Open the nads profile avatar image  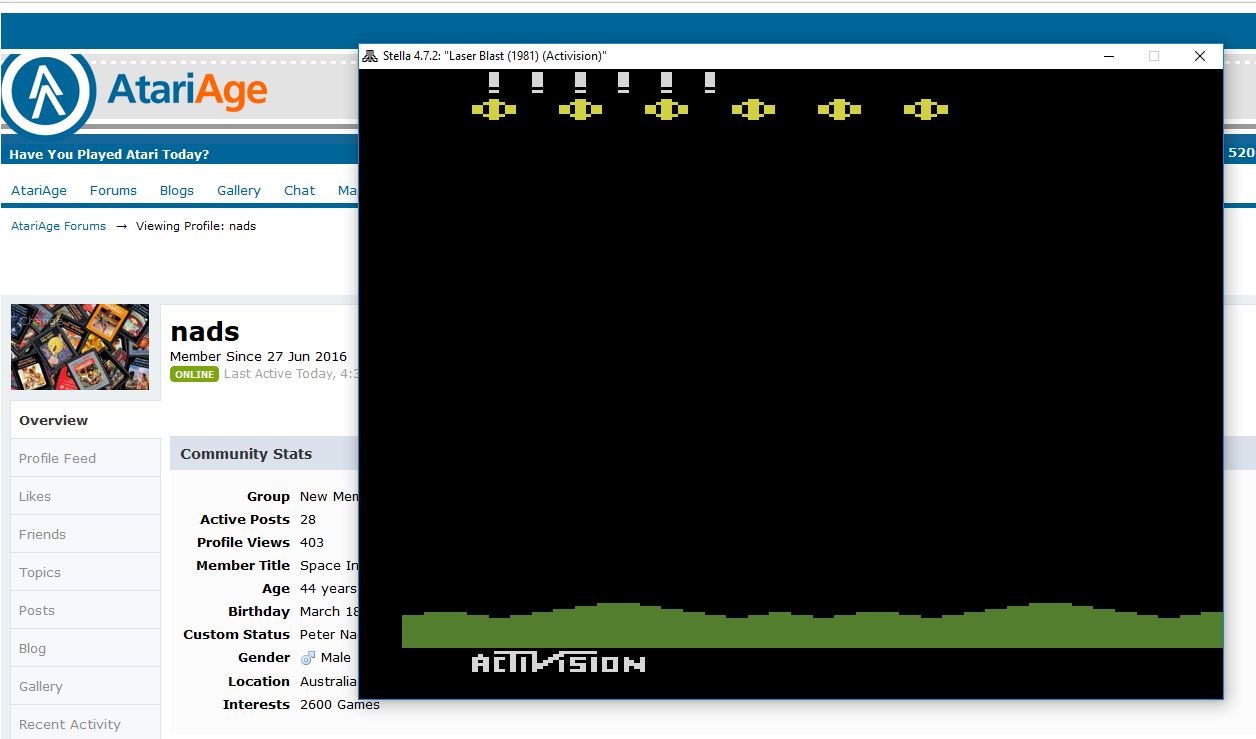coord(80,347)
